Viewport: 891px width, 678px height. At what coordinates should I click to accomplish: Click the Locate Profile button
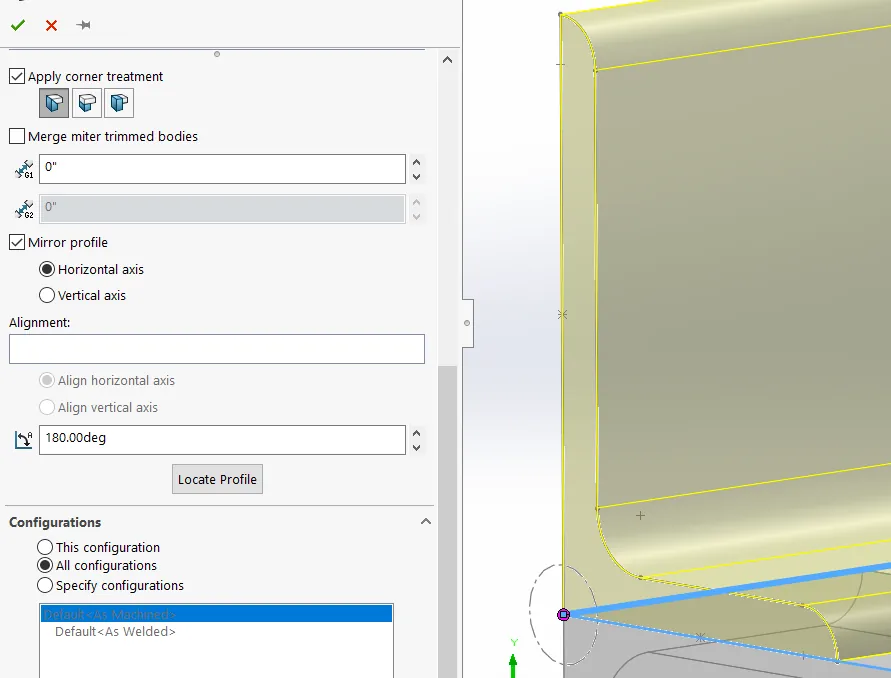click(x=217, y=479)
